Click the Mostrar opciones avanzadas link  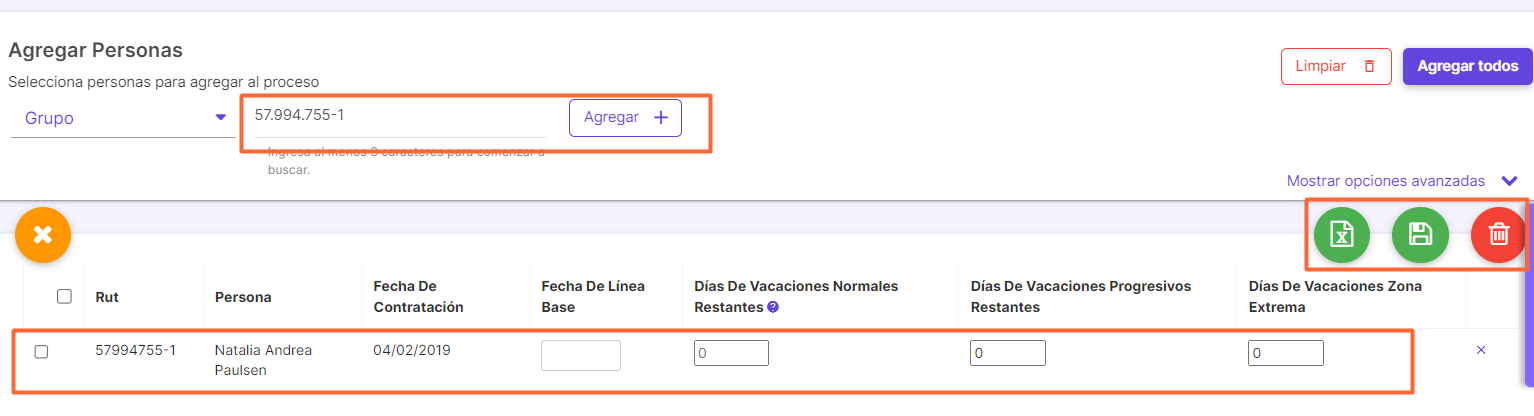click(x=1385, y=181)
